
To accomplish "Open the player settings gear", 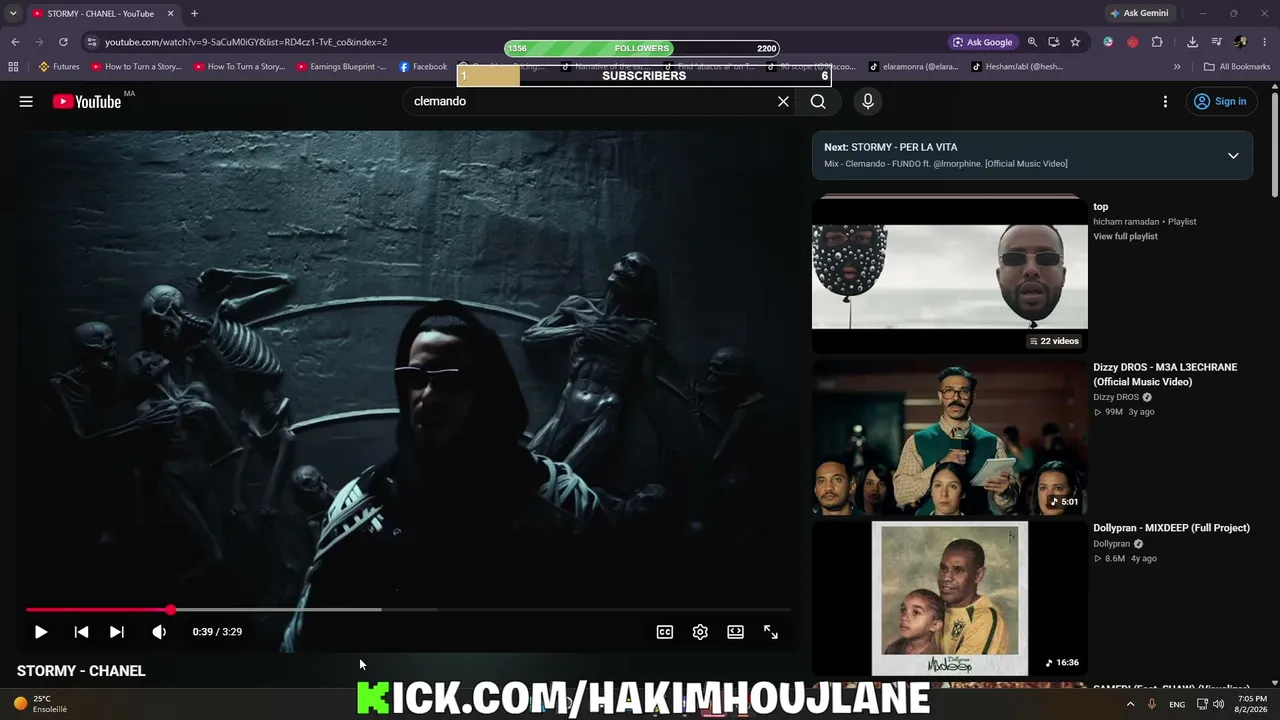I will coord(700,632).
